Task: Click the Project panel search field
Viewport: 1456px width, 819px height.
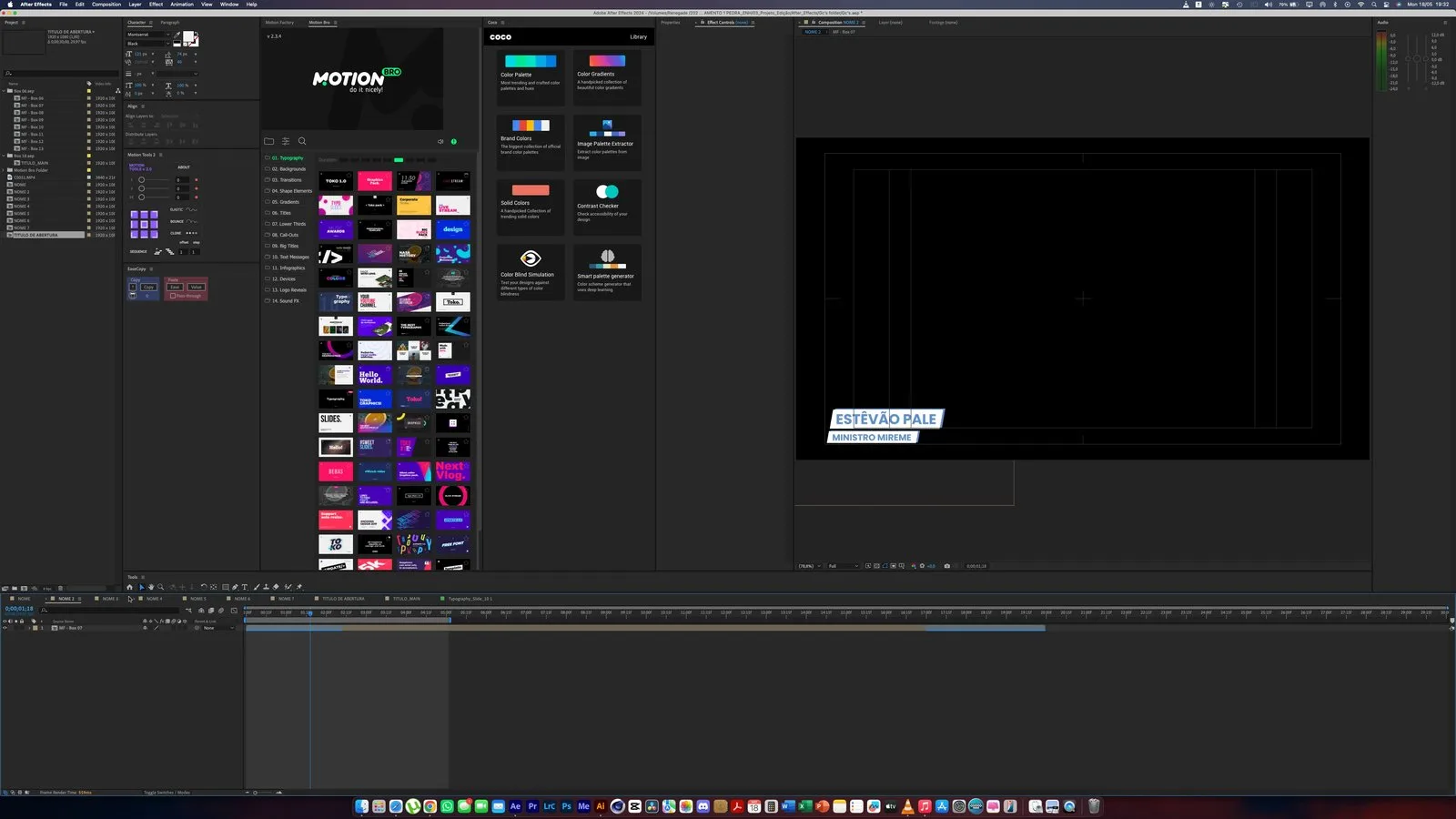Action: (60, 73)
